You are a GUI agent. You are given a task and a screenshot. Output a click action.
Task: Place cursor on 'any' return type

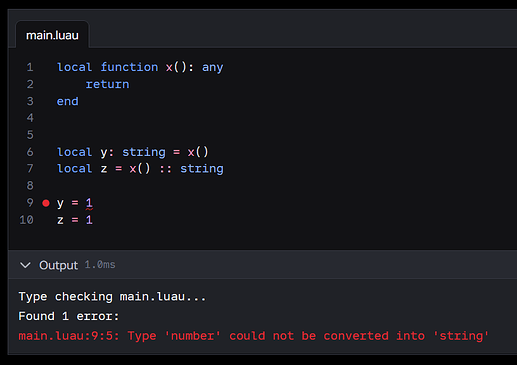(213, 68)
